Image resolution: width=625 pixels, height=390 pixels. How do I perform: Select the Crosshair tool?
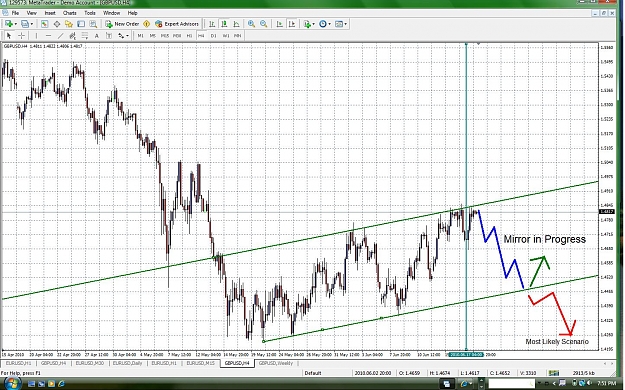click(22, 35)
